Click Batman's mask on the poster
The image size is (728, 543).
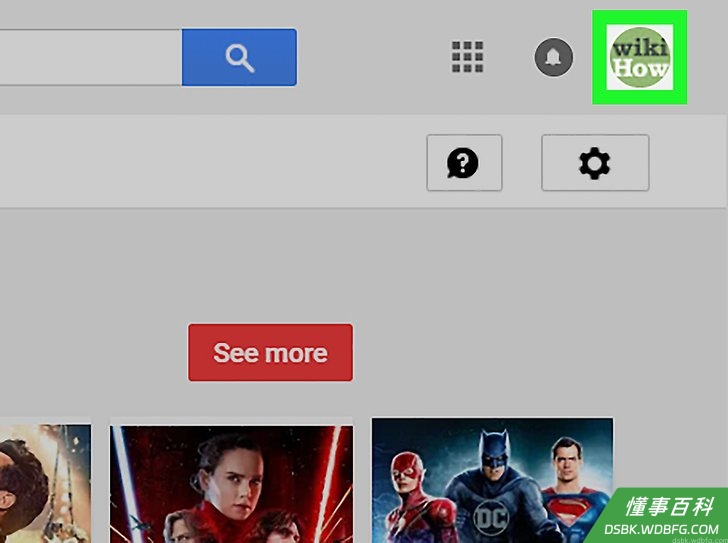pos(495,449)
